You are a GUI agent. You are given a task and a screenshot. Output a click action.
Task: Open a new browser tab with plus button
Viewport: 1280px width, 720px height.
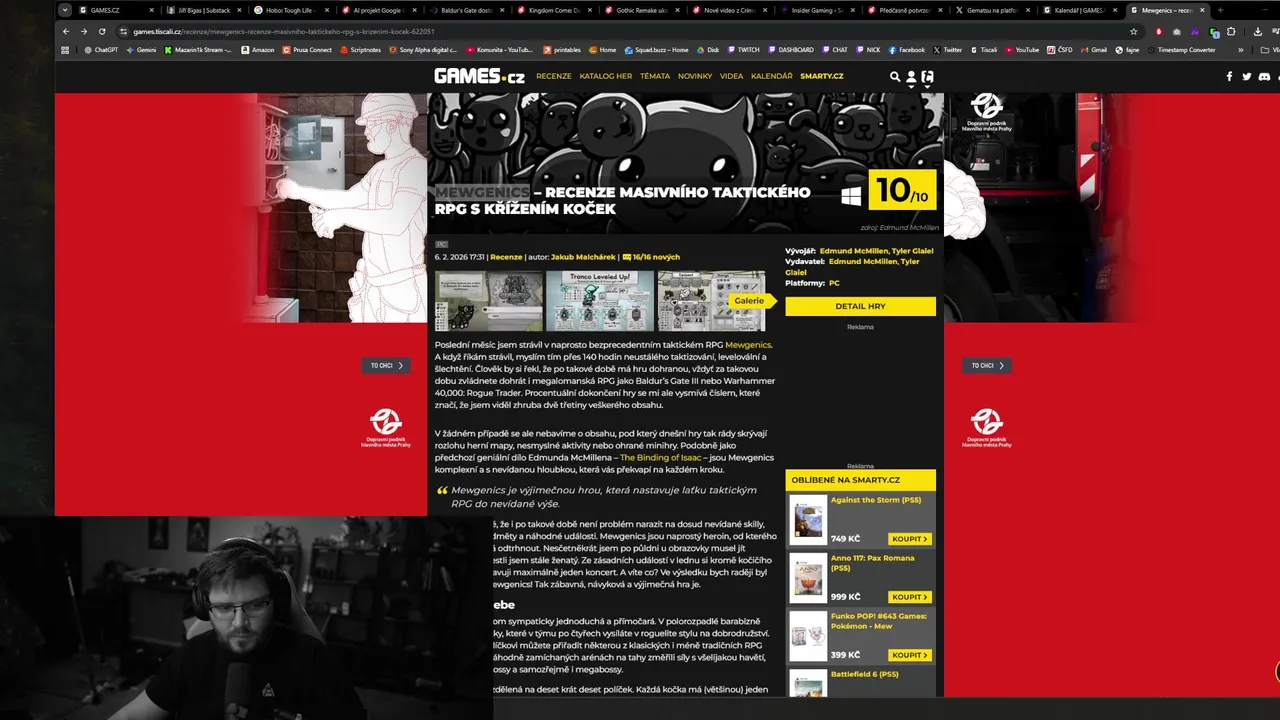[x=1220, y=10]
